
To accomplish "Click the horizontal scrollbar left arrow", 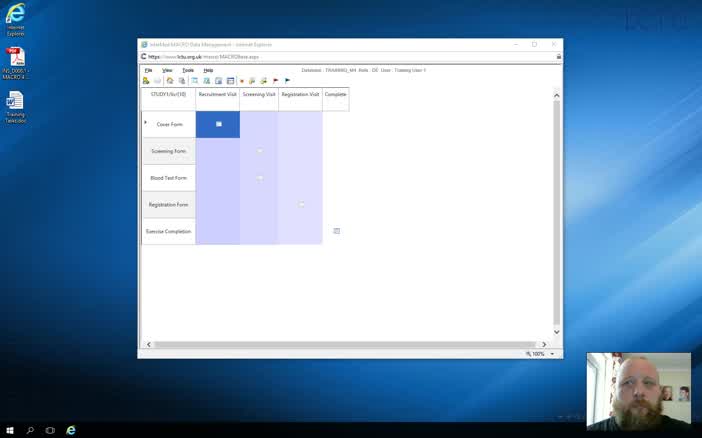I will point(149,344).
